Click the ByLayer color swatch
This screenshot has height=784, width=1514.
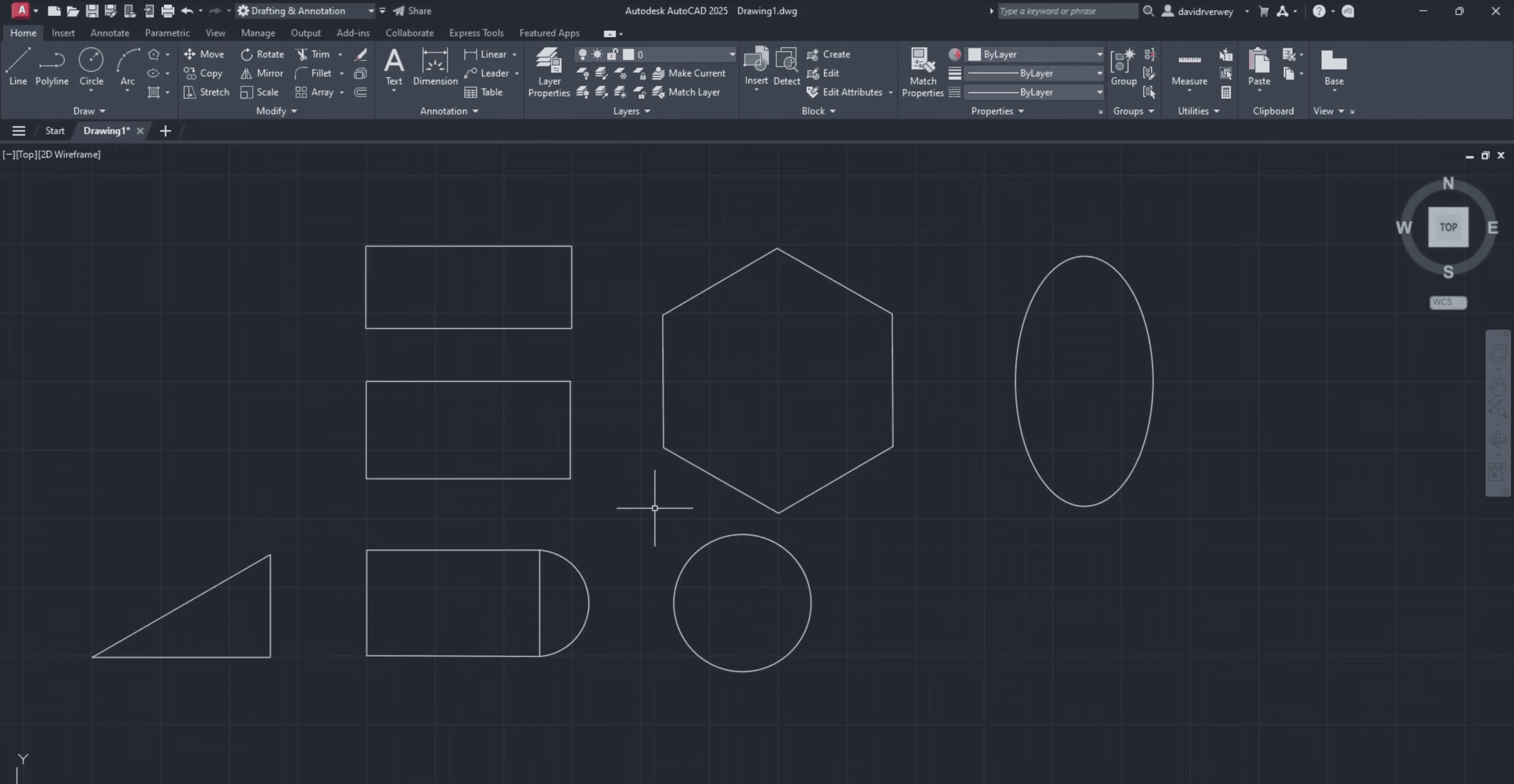point(974,54)
